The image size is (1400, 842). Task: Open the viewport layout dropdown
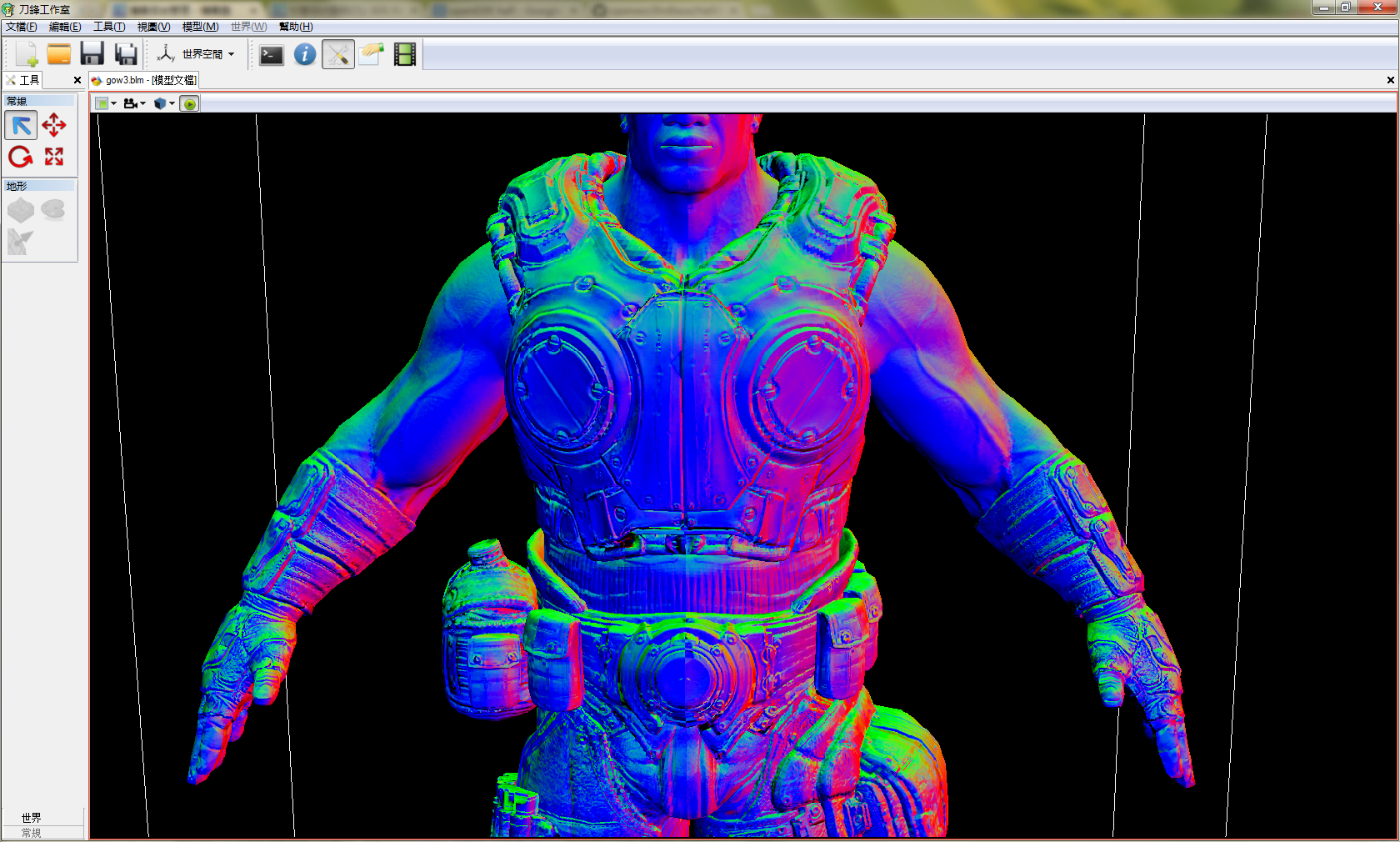(105, 103)
